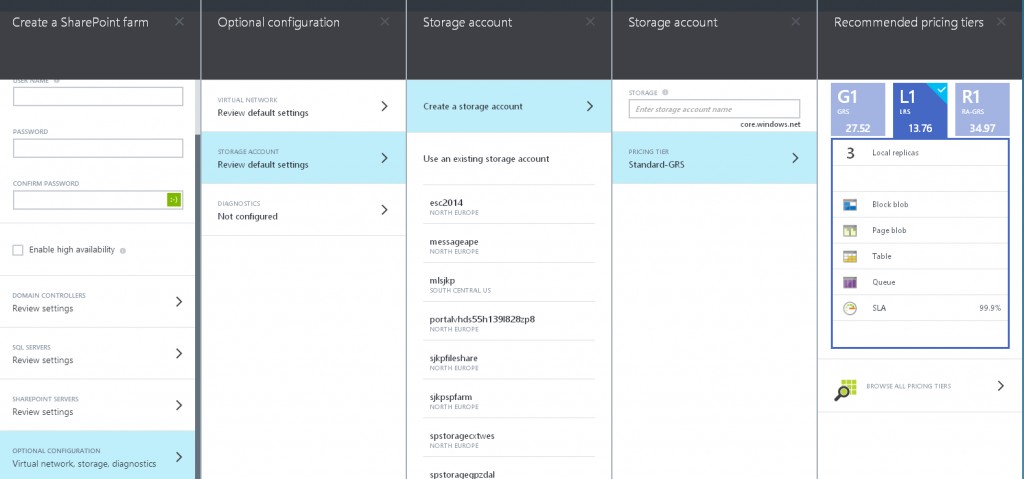Click the info icon beside User Name label
Viewport: 1024px width, 479px height.
tap(57, 81)
